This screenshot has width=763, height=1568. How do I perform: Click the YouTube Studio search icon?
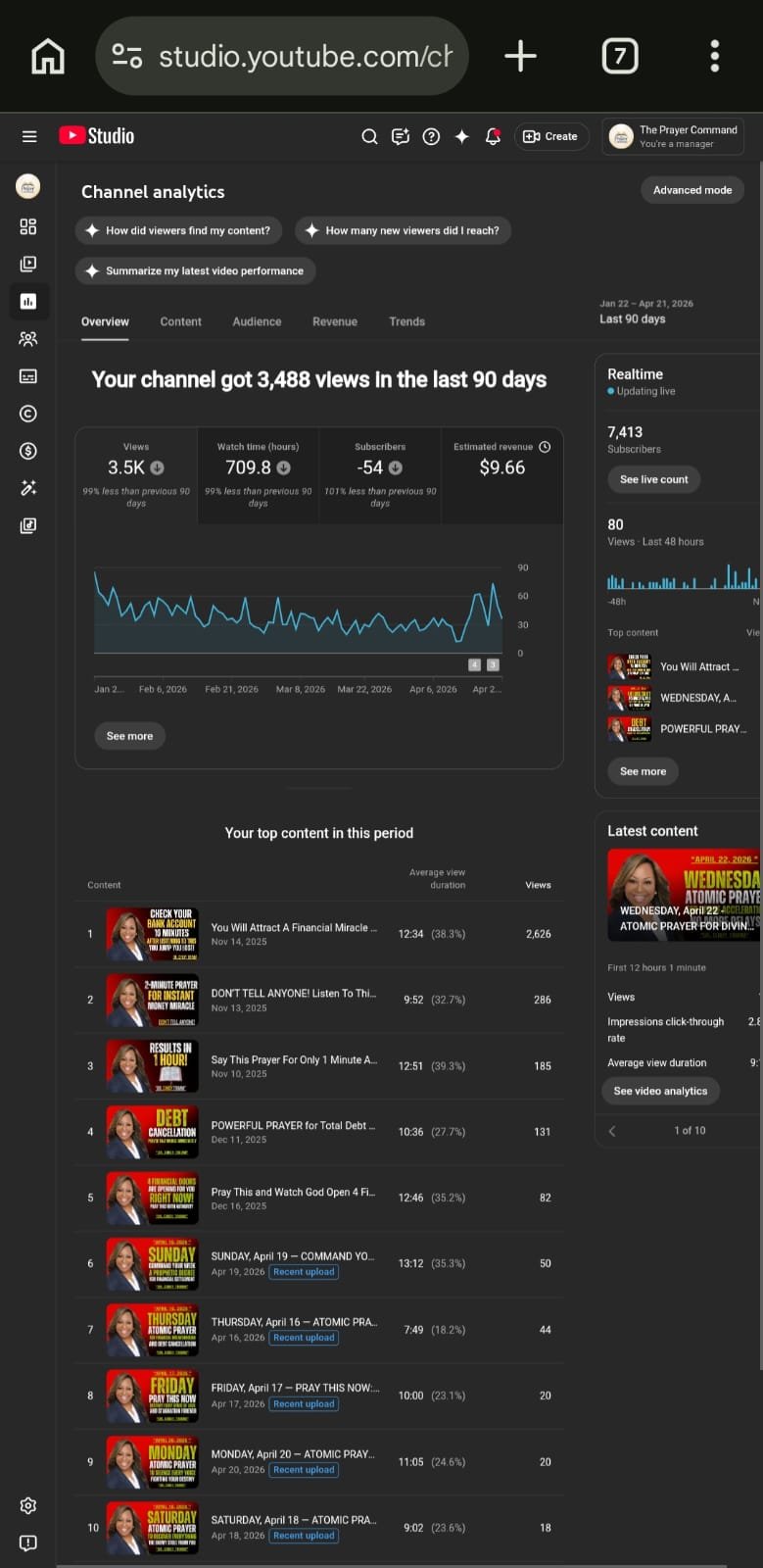point(369,136)
